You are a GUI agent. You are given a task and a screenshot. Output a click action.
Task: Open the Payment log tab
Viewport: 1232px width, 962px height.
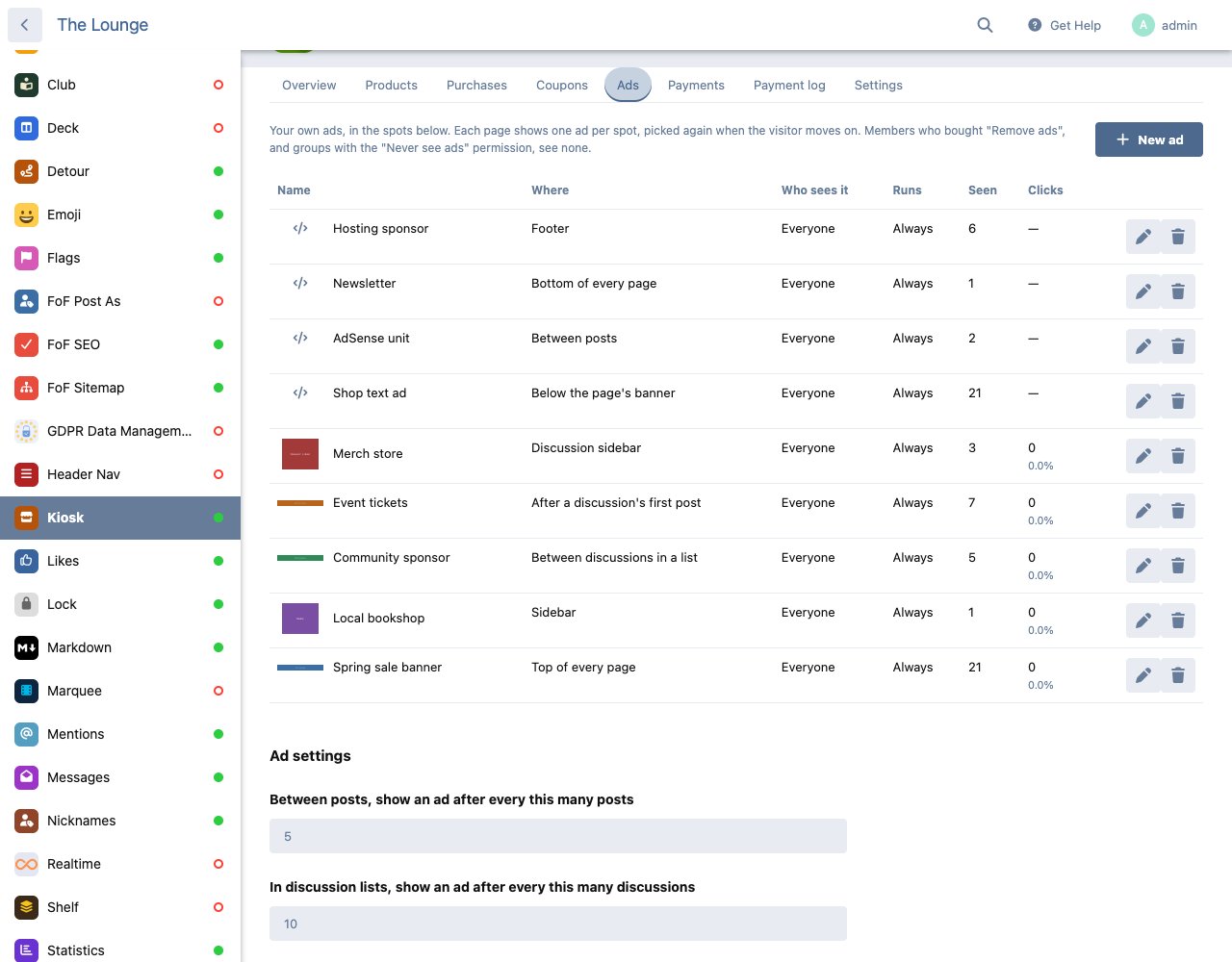point(789,85)
